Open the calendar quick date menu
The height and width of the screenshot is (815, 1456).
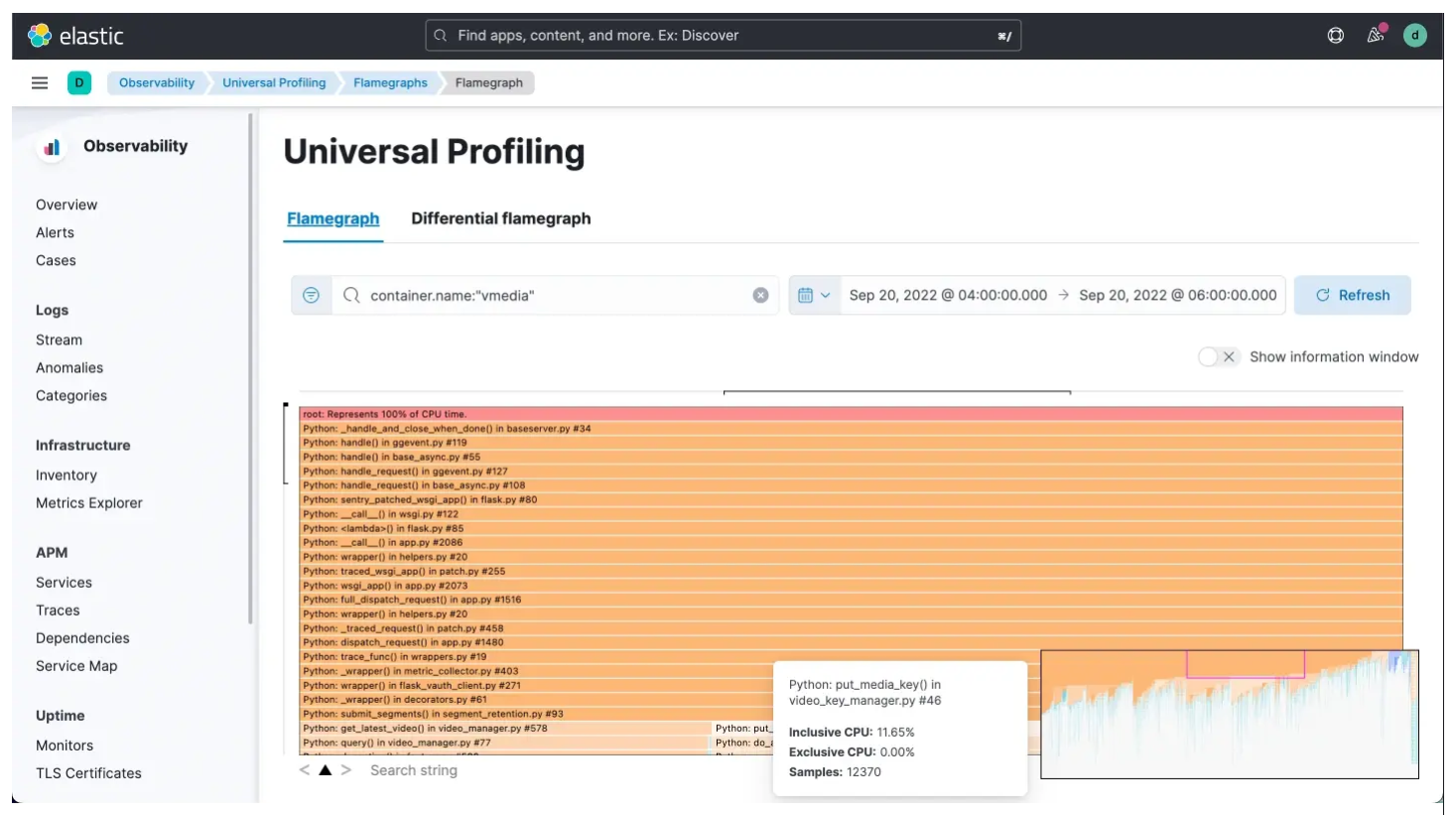814,296
